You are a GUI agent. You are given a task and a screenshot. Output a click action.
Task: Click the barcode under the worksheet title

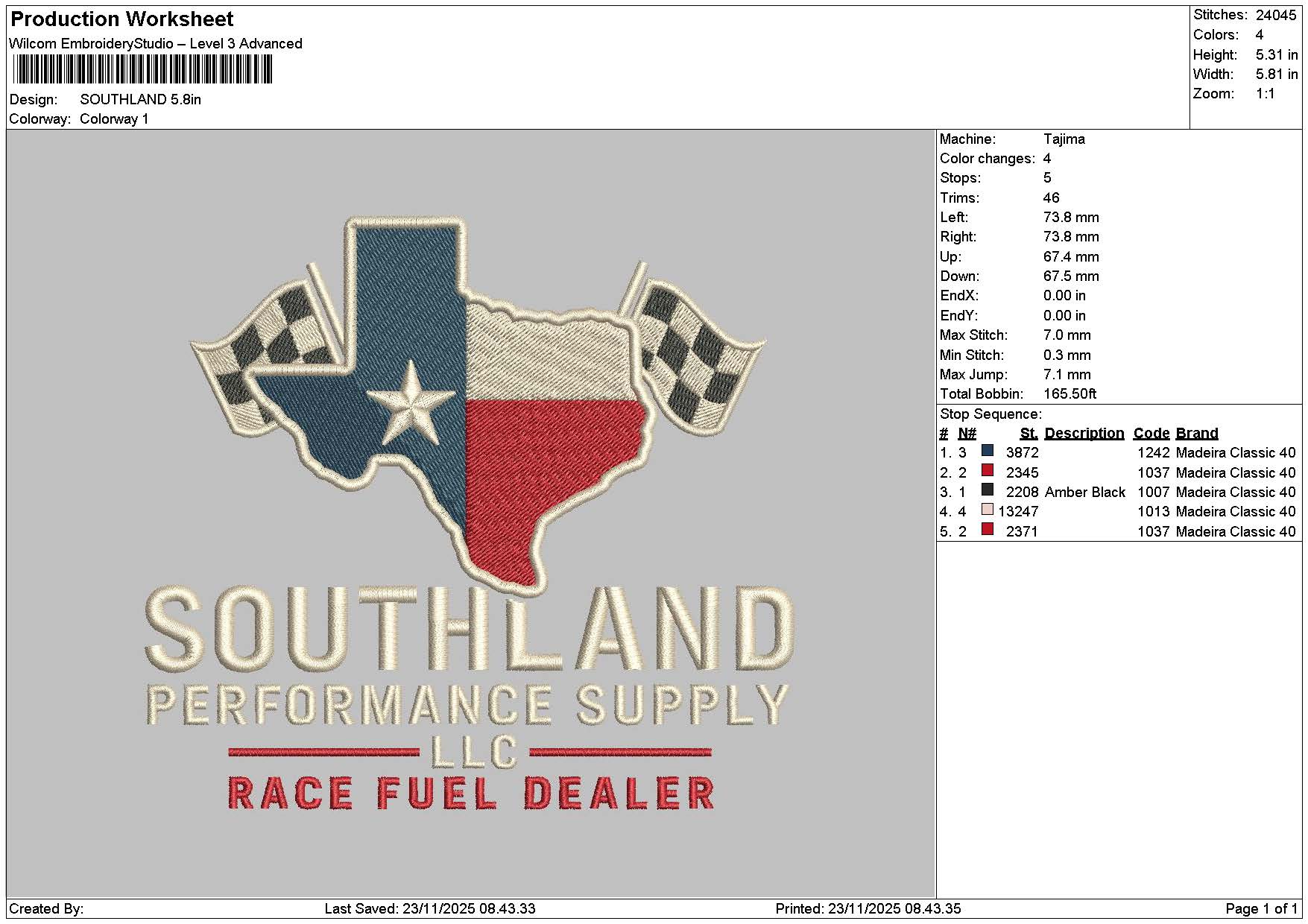(142, 71)
